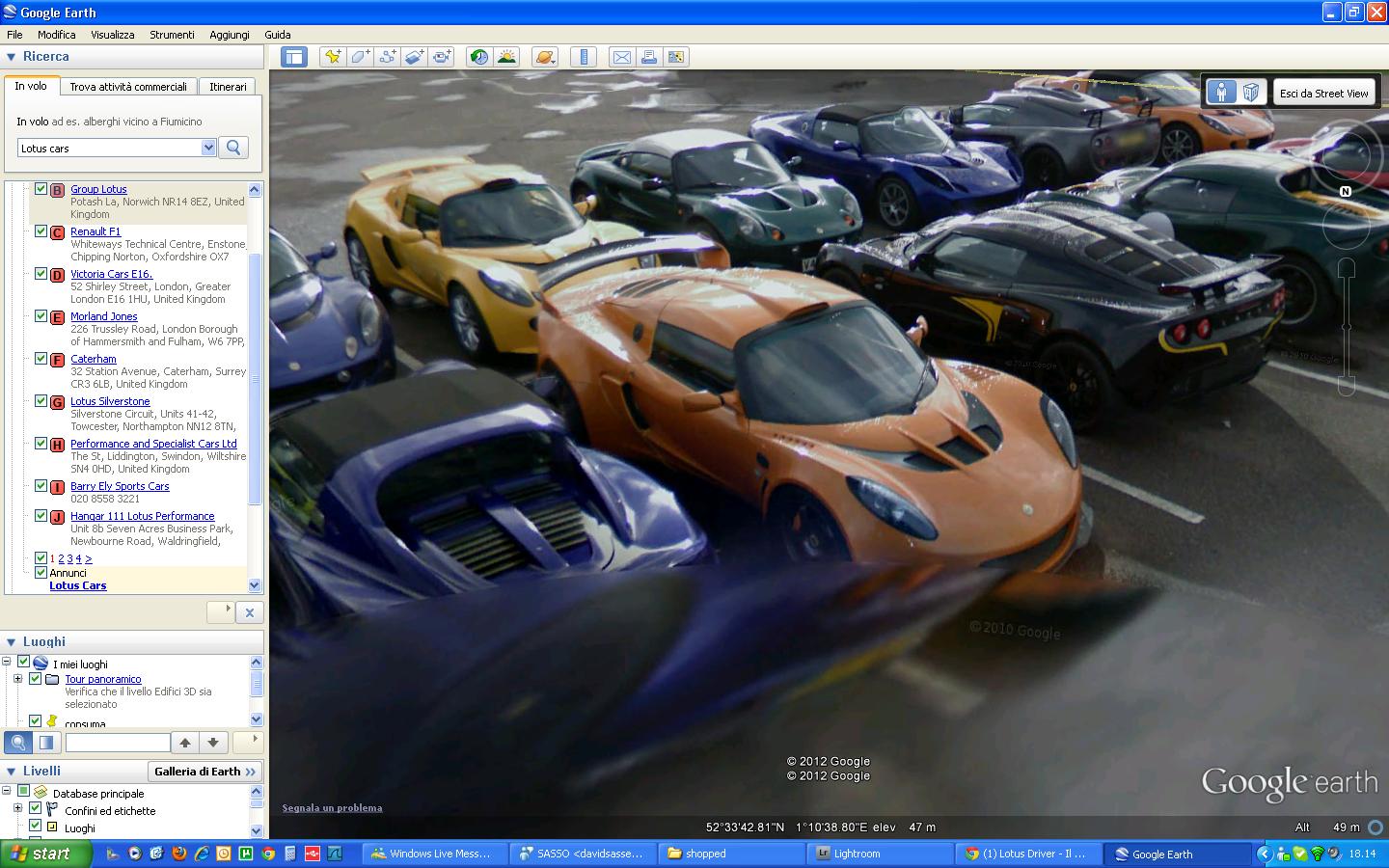Screen dimensions: 1389x868
Task: Click the Lotus cars search input field
Action: (x=110, y=148)
